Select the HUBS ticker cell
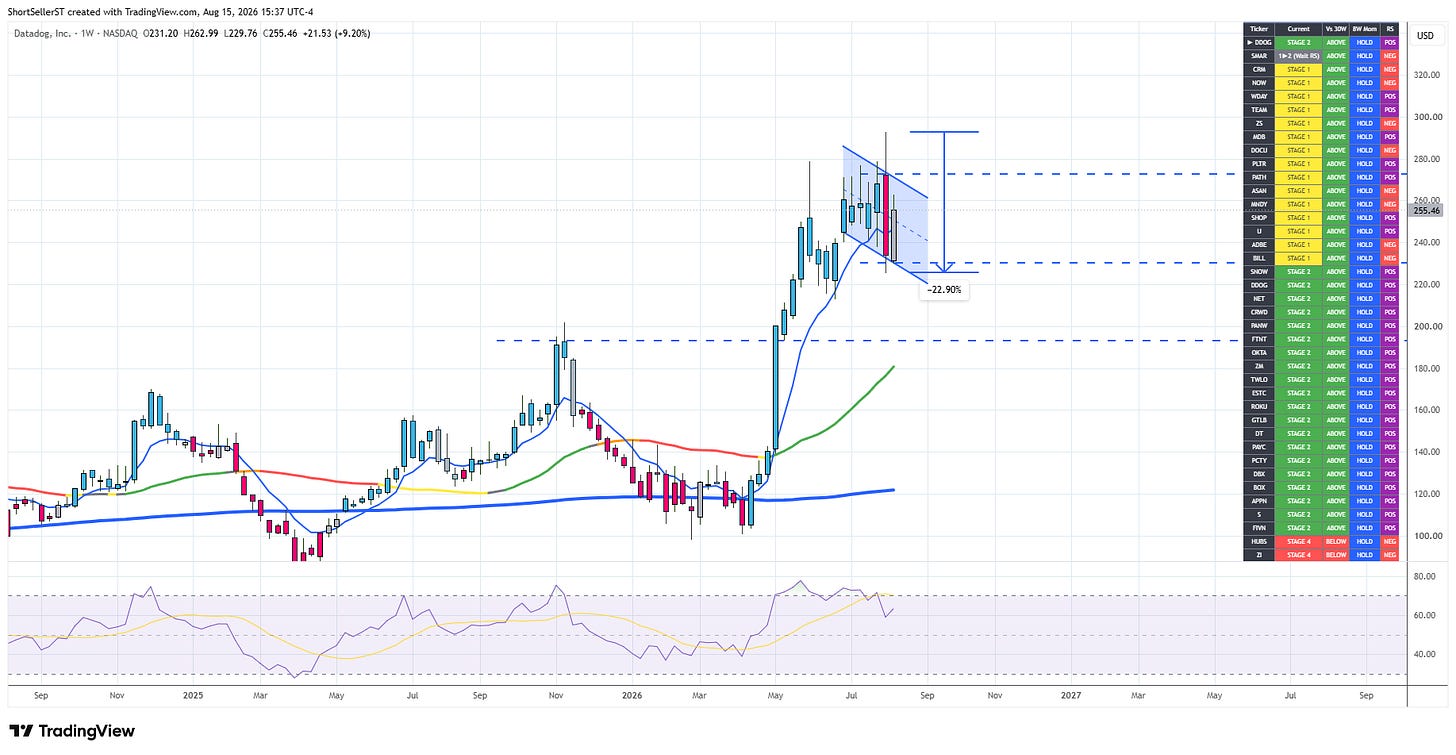The height and width of the screenshot is (755, 1456). point(1259,542)
